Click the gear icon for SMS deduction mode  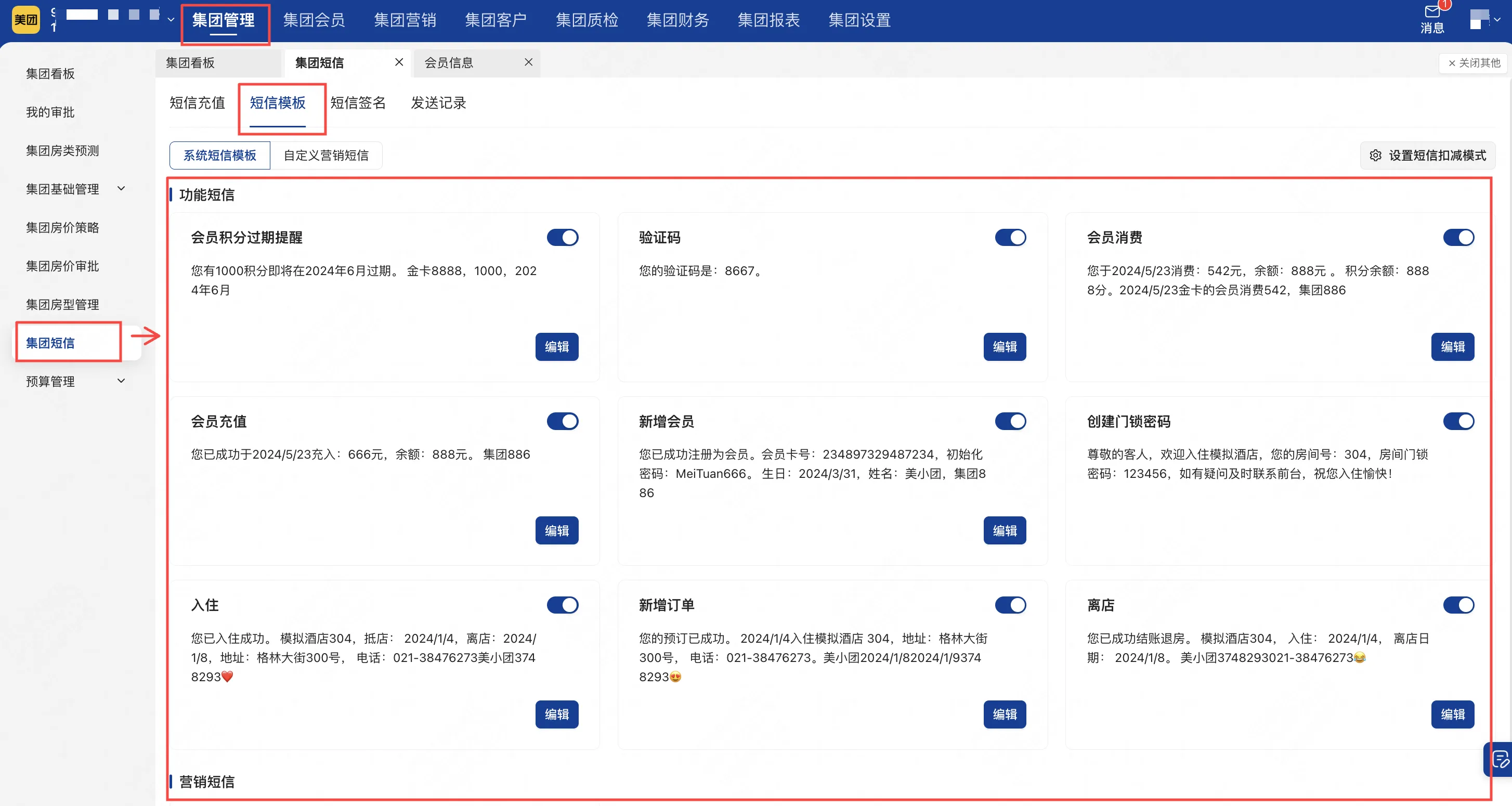point(1375,155)
